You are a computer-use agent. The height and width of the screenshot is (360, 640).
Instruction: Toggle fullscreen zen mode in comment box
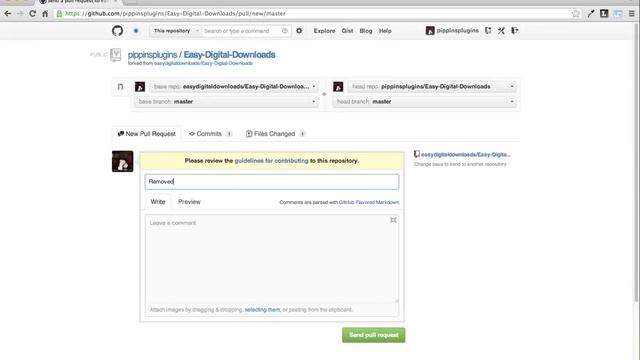click(x=393, y=220)
